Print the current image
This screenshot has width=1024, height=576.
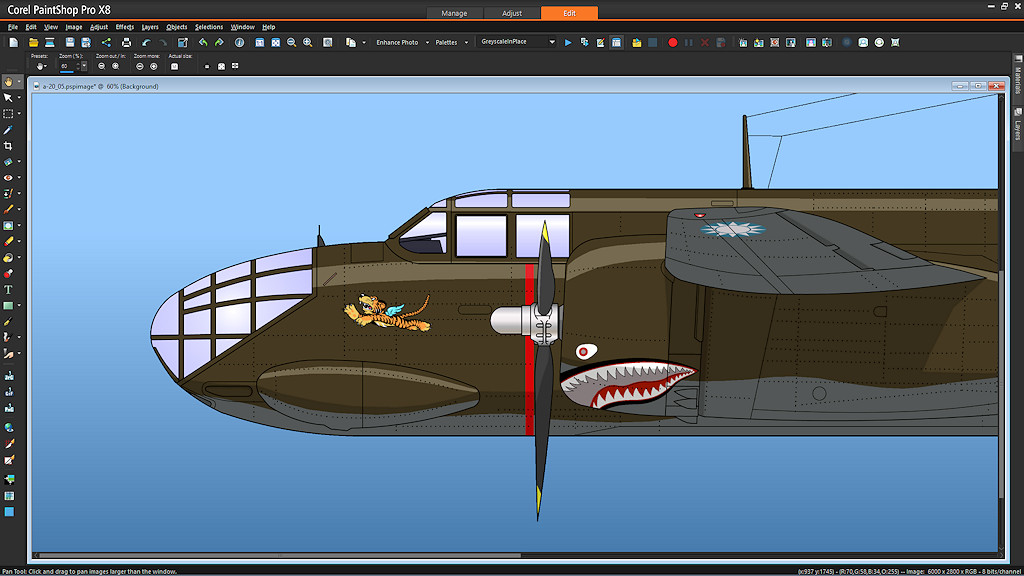pos(126,42)
